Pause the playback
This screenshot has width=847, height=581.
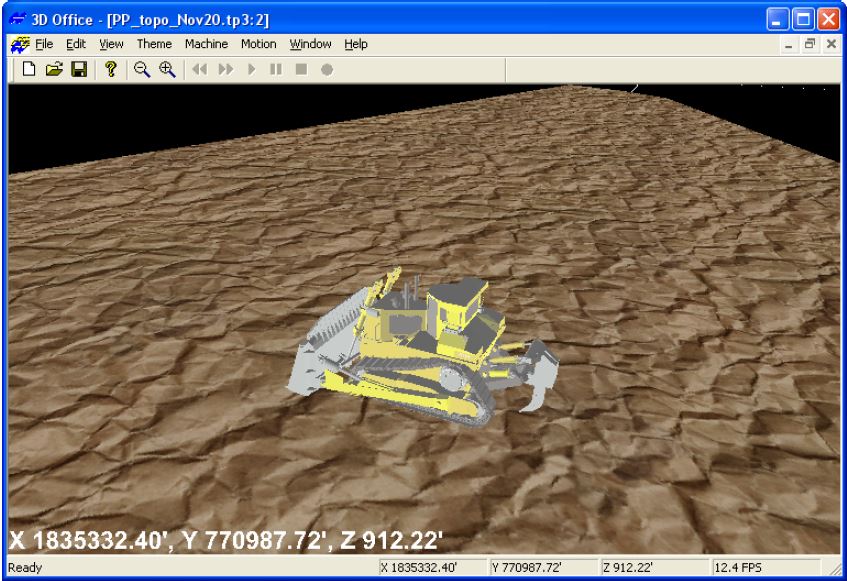tap(276, 69)
